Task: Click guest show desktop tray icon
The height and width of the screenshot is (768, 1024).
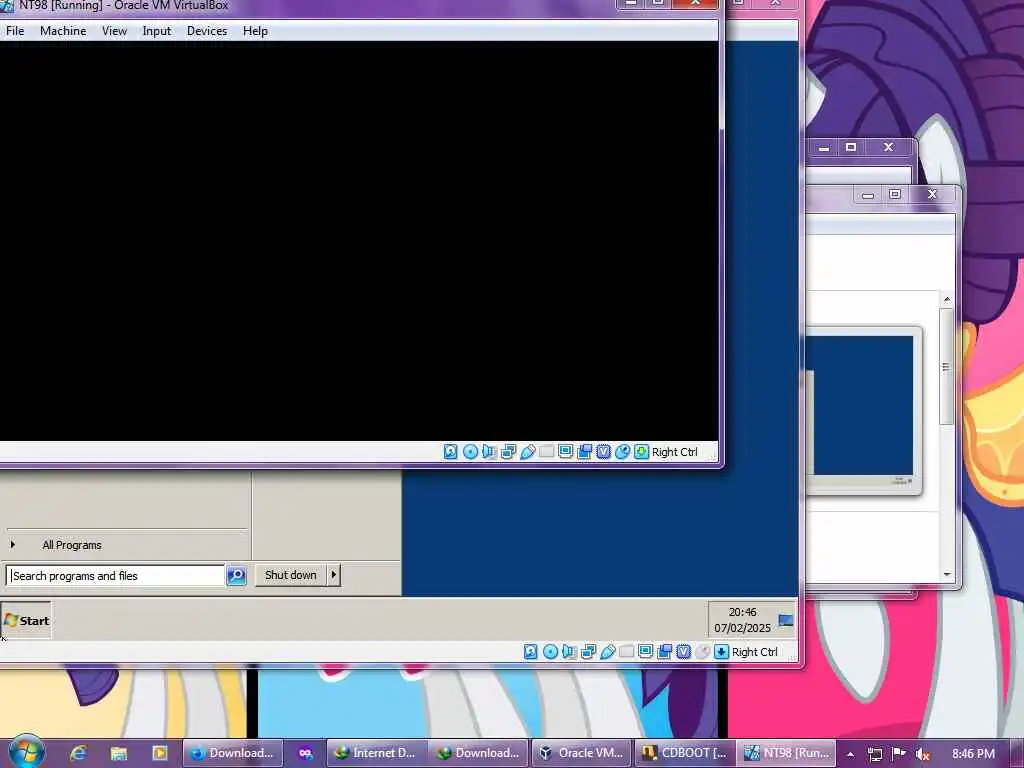Action: pyautogui.click(x=786, y=620)
